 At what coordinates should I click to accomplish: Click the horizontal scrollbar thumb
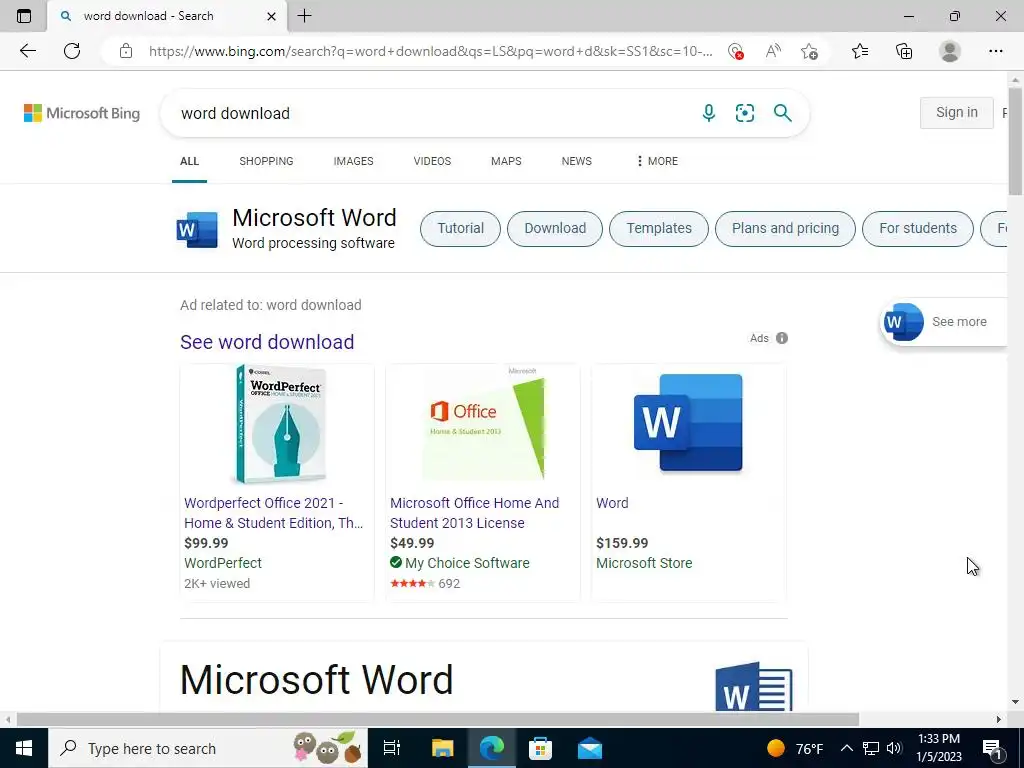coord(438,719)
